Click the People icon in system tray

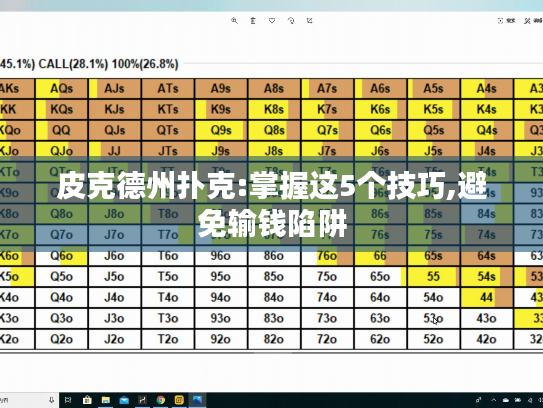pyautogui.click(x=479, y=400)
